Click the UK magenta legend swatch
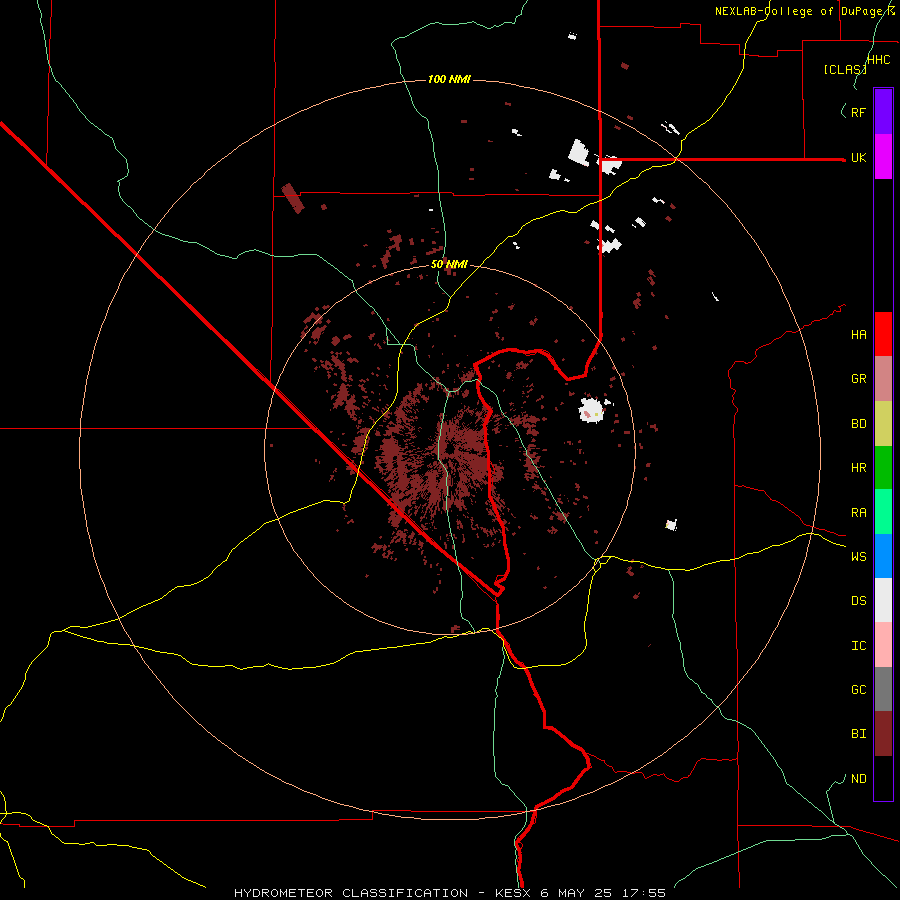This screenshot has width=900, height=900. pyautogui.click(x=883, y=156)
